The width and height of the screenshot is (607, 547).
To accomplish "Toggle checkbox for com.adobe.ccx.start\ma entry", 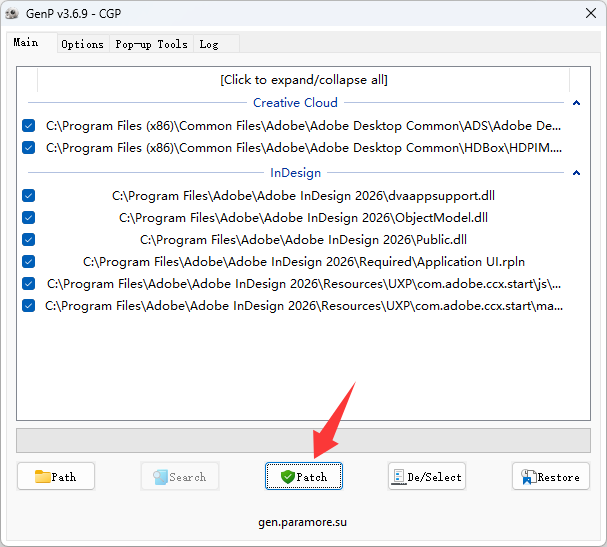I will pyautogui.click(x=29, y=306).
